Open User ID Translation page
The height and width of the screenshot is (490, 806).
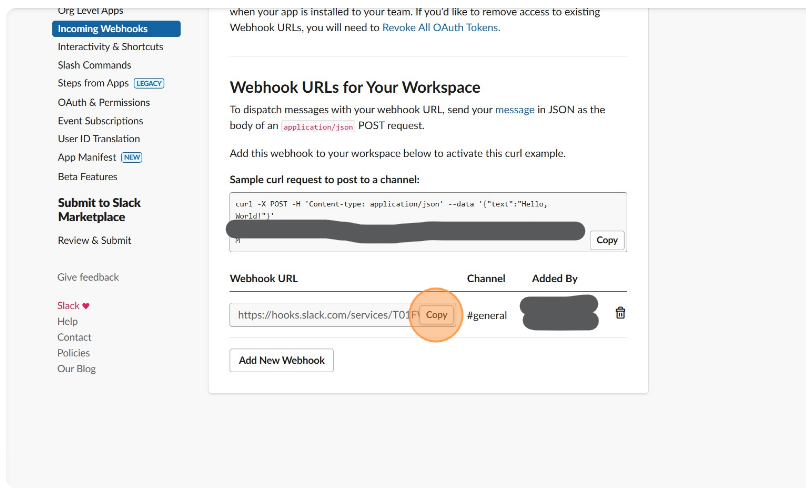pyautogui.click(x=99, y=139)
